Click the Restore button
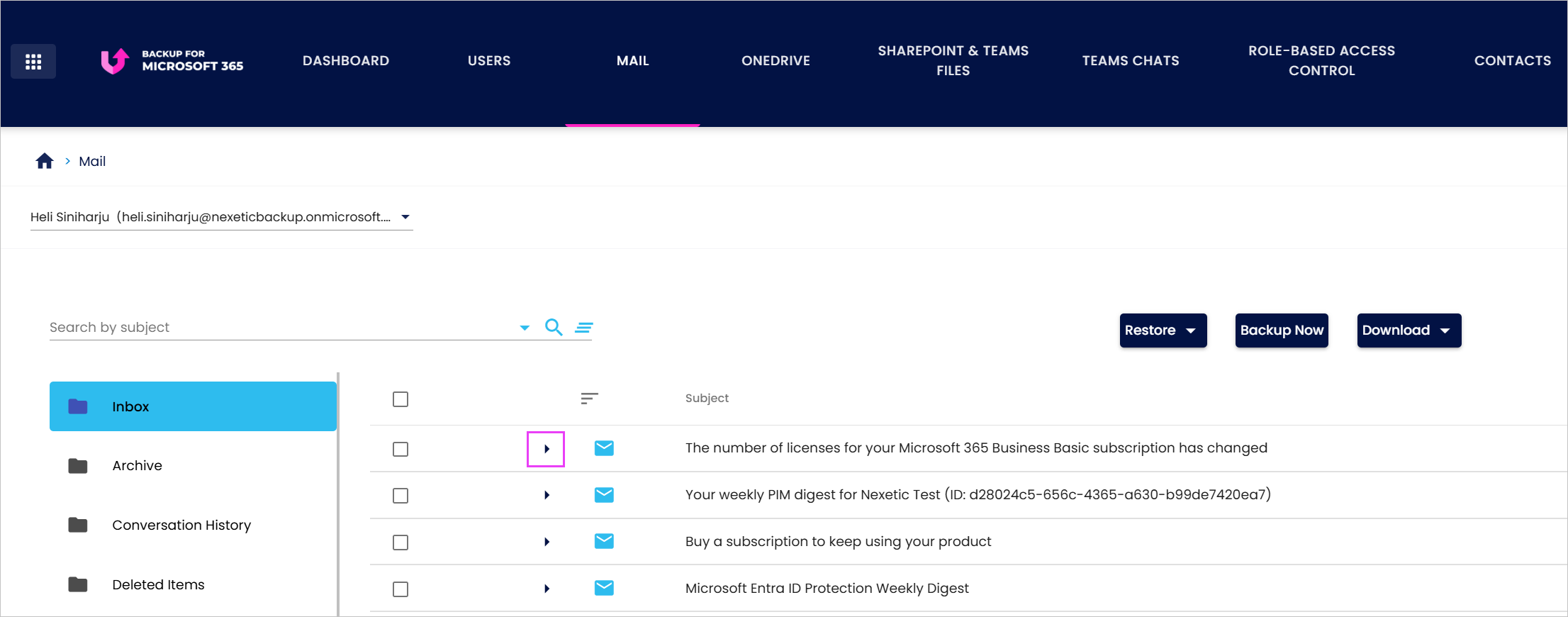 click(1163, 330)
